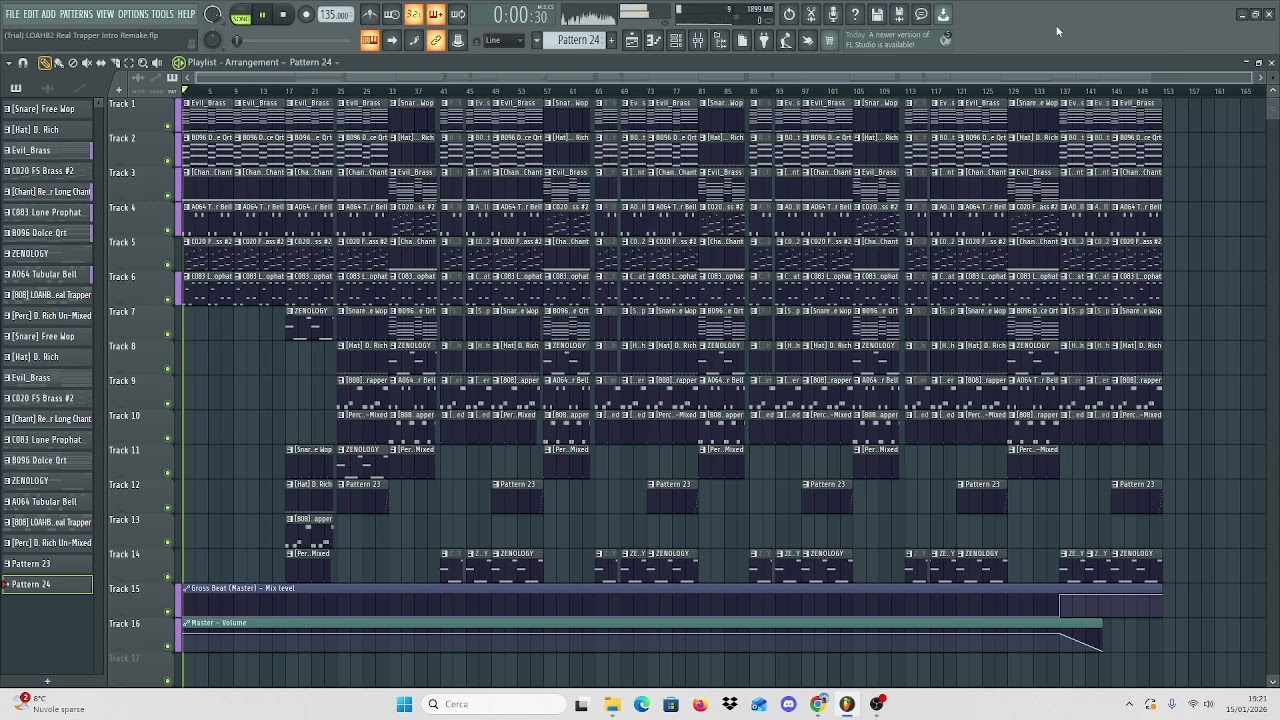Click the render export audio icon
This screenshot has width=1280, height=720.
[x=899, y=14]
